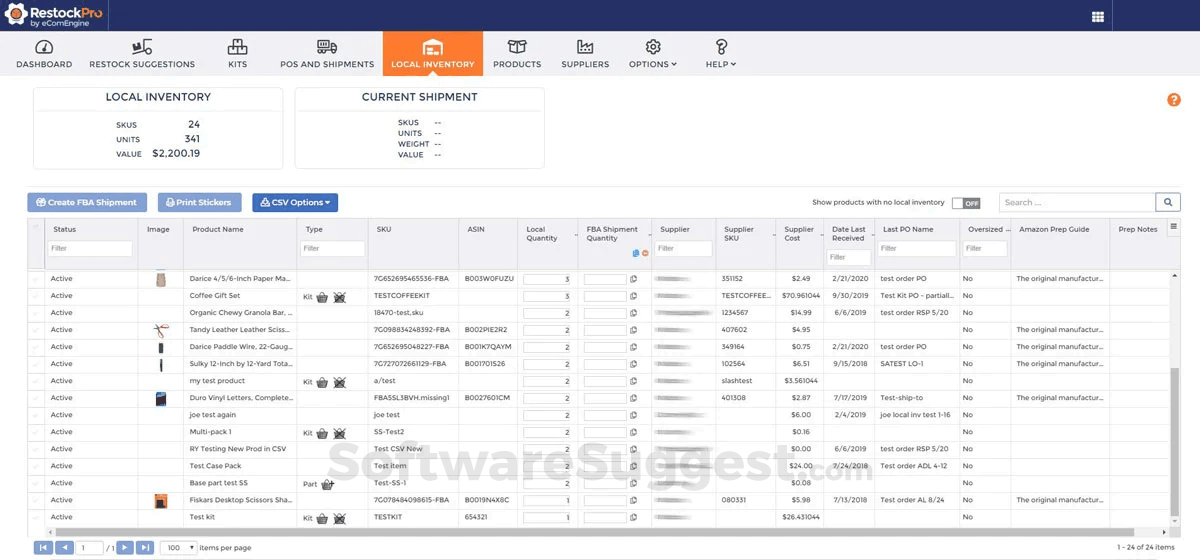Sort by Last PO Name column
This screenshot has height=560, width=1200.
point(908,229)
